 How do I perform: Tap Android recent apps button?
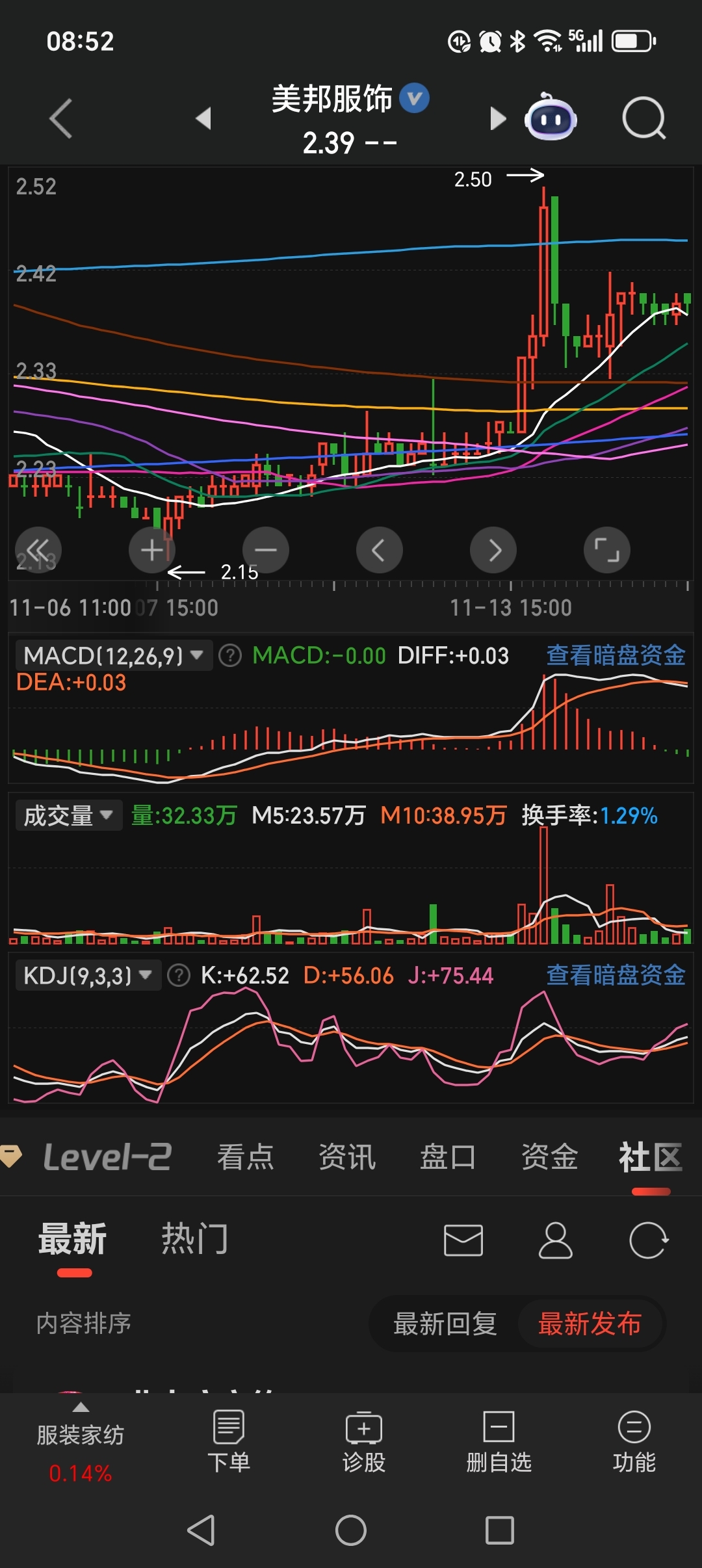(500, 1530)
